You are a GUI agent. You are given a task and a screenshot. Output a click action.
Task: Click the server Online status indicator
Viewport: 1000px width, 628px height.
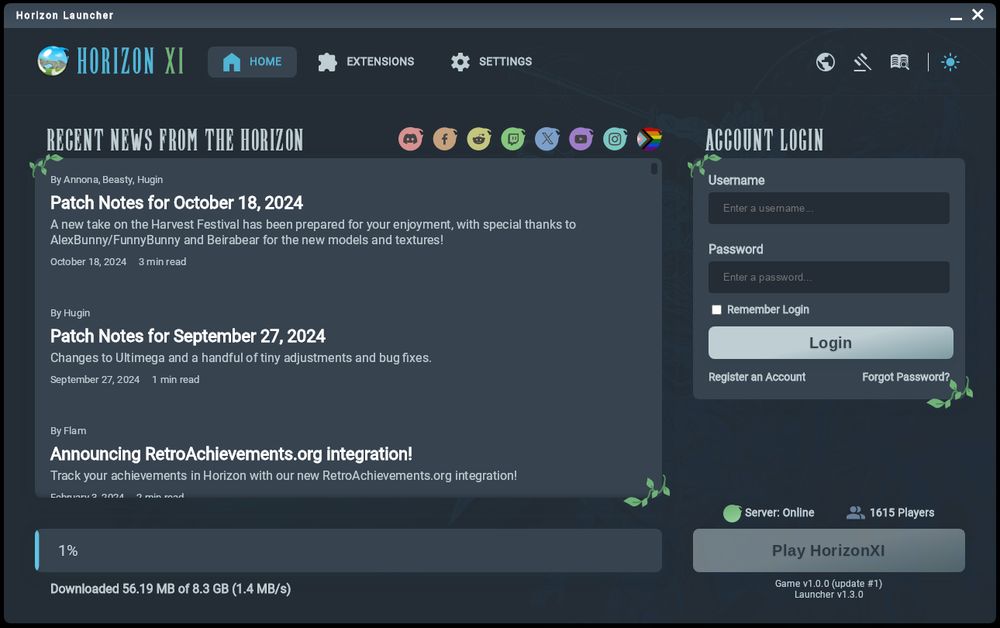click(x=731, y=512)
